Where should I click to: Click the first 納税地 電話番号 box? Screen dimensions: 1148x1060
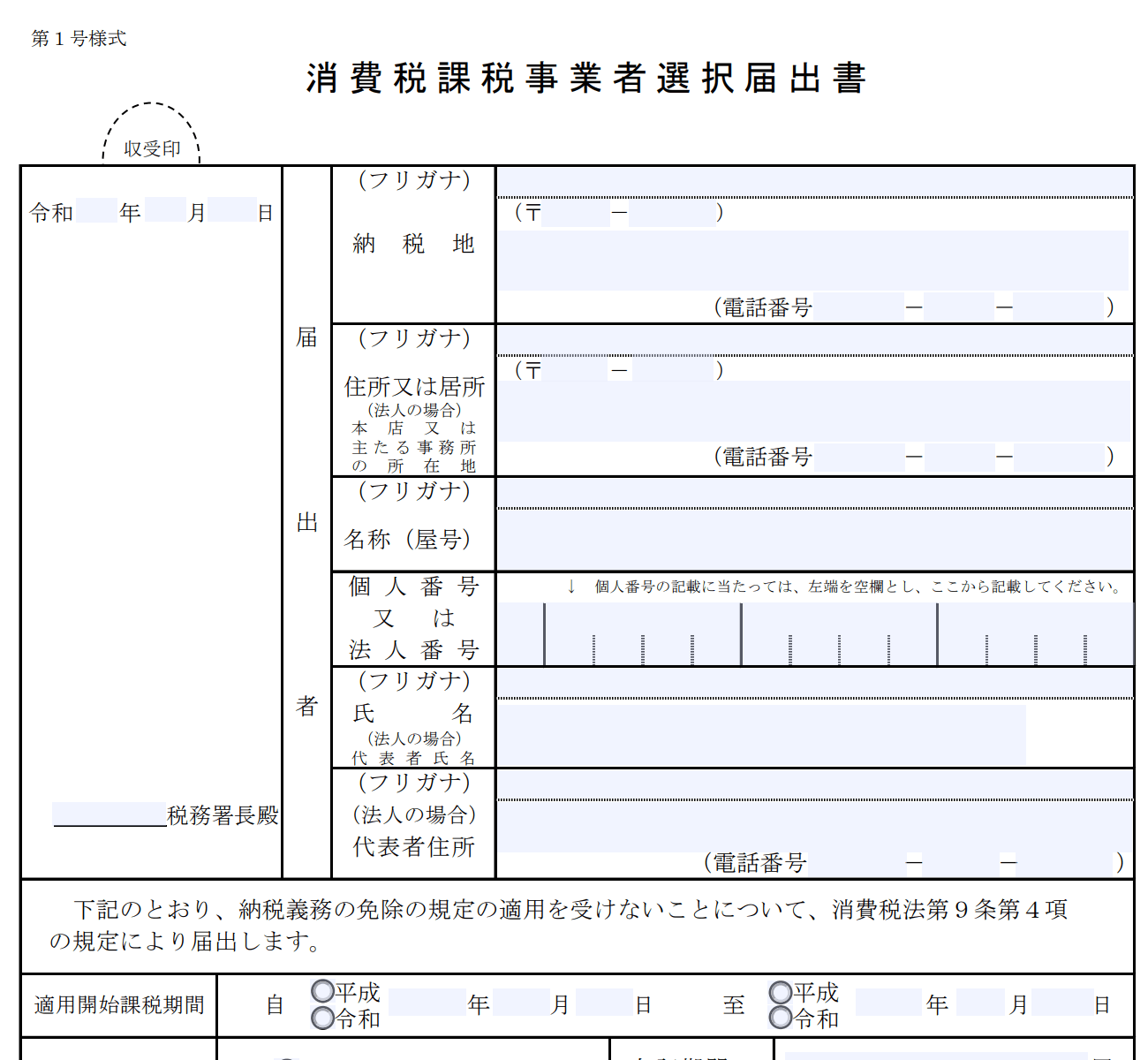[x=859, y=307]
